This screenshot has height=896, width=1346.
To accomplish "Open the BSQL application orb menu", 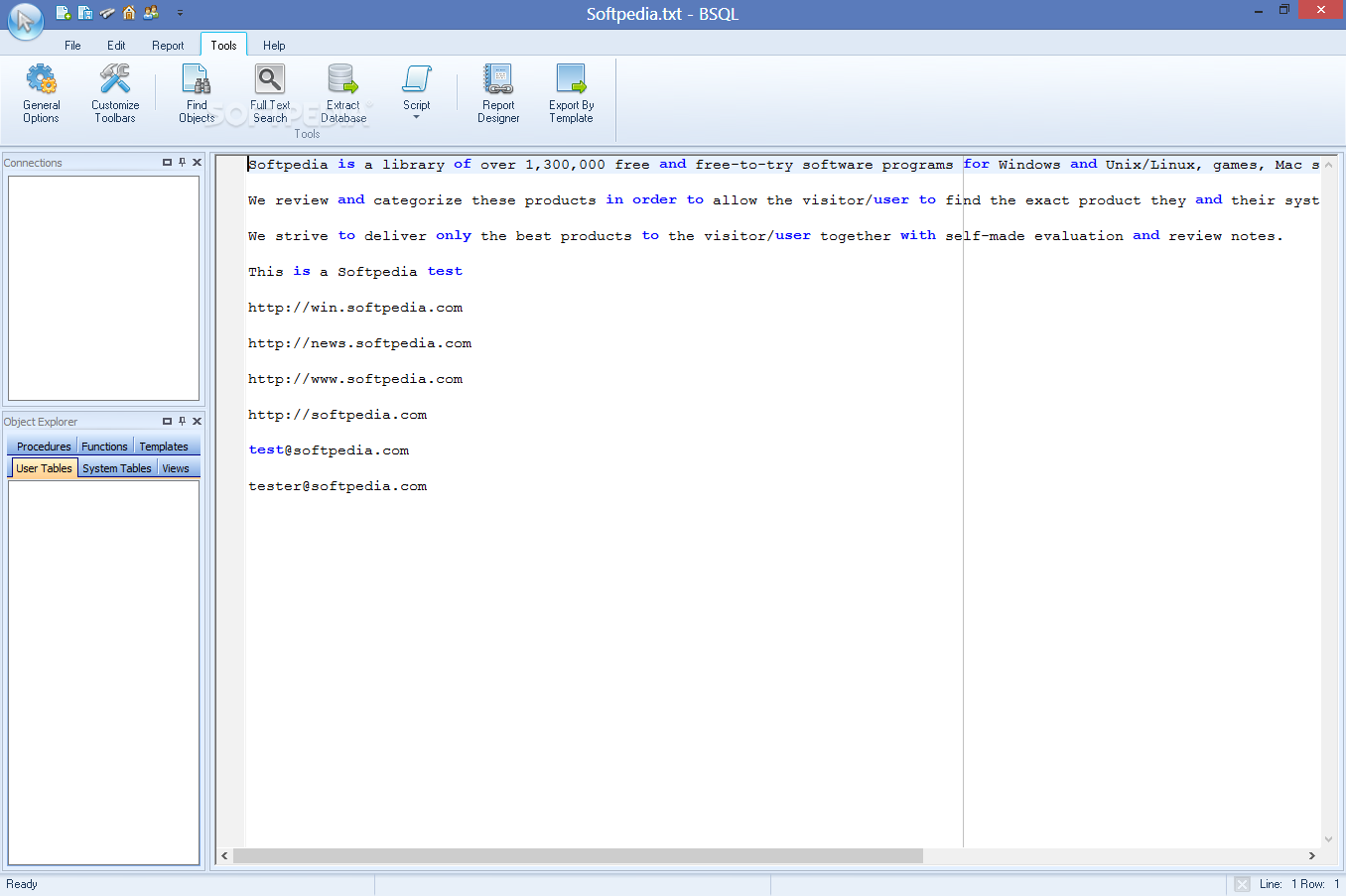I will pos(25,21).
